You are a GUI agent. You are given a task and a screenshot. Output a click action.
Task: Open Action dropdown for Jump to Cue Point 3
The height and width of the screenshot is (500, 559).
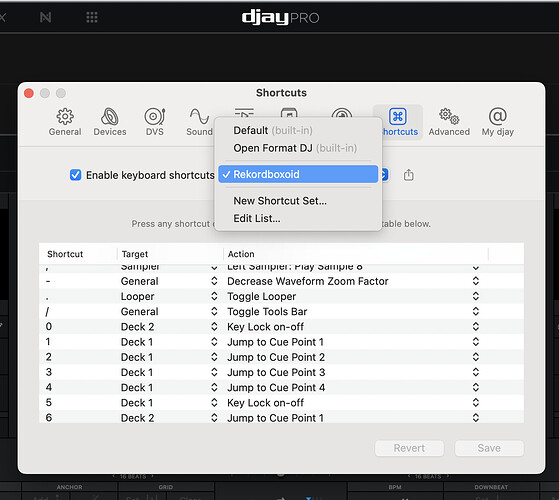(476, 372)
